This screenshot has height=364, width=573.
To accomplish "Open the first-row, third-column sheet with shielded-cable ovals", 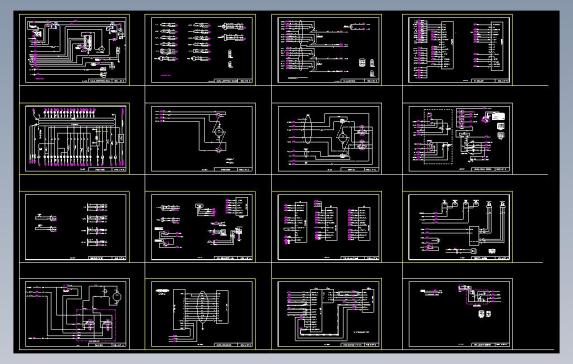I will [x=327, y=50].
